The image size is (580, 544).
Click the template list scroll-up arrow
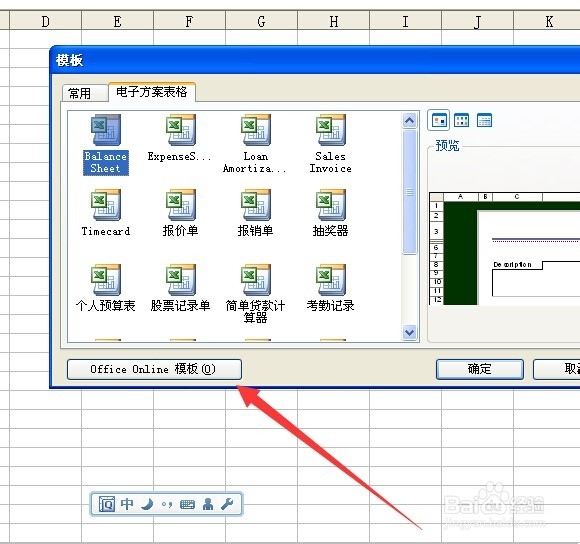click(409, 121)
